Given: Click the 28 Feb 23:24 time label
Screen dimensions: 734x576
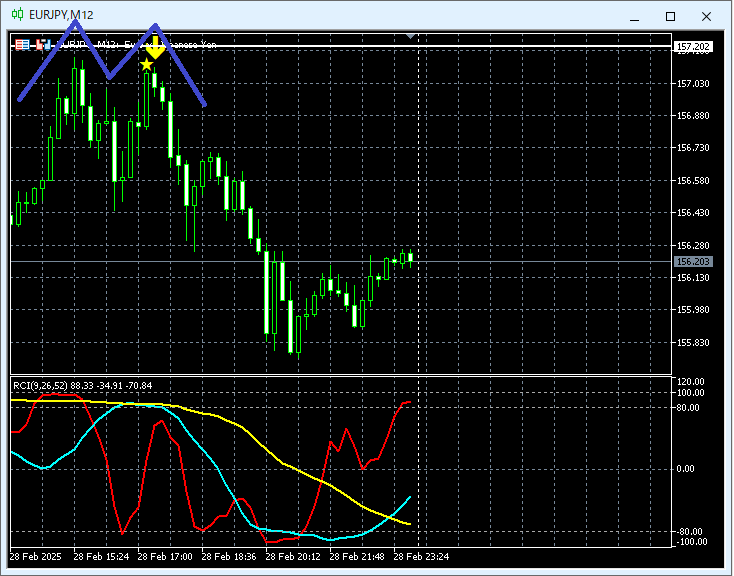Looking at the screenshot, I should point(421,557).
